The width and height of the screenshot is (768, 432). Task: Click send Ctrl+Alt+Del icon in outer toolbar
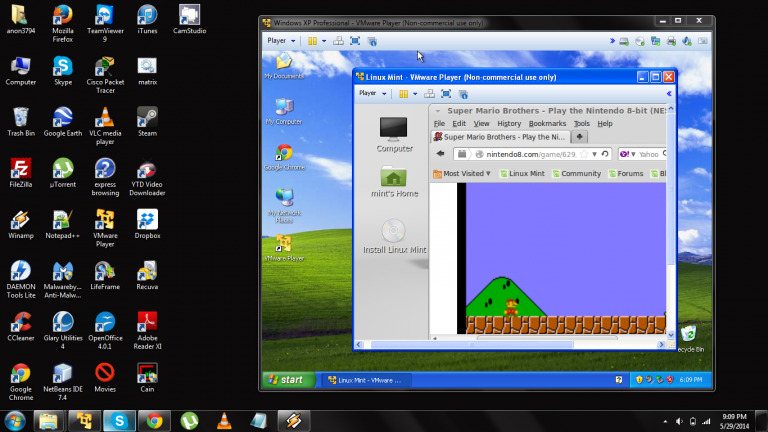pos(339,41)
